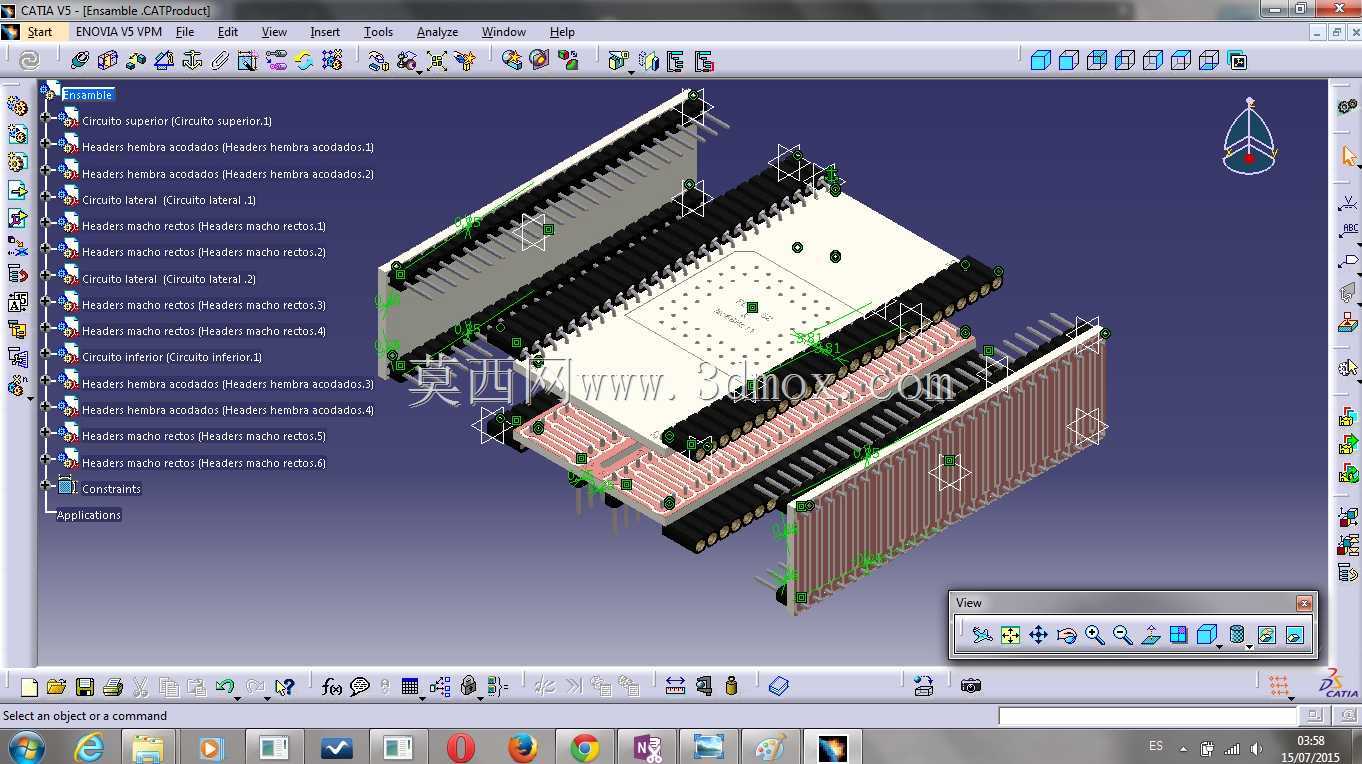This screenshot has width=1362, height=764.
Task: Click the Fly Mode icon in View toolbar
Action: (x=982, y=635)
